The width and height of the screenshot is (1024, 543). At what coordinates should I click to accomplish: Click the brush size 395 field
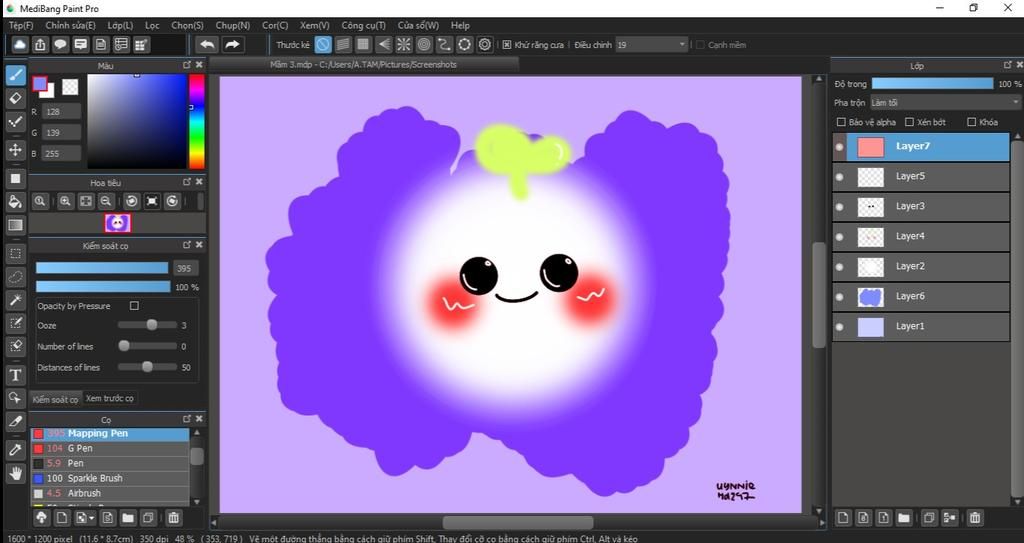(185, 268)
